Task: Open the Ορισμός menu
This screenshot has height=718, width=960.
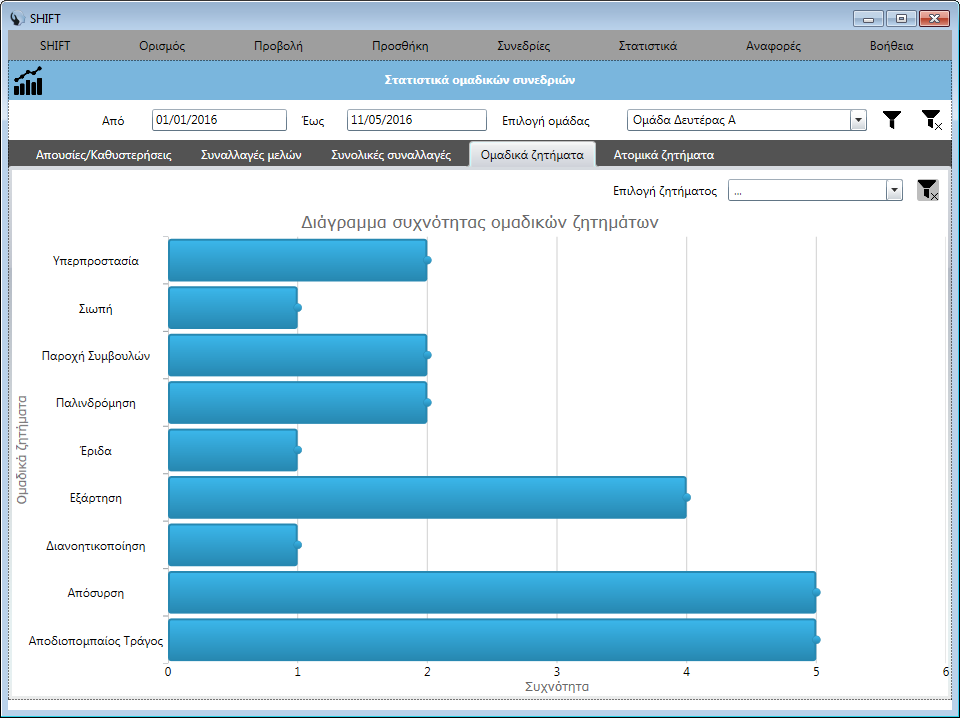Action: click(162, 46)
